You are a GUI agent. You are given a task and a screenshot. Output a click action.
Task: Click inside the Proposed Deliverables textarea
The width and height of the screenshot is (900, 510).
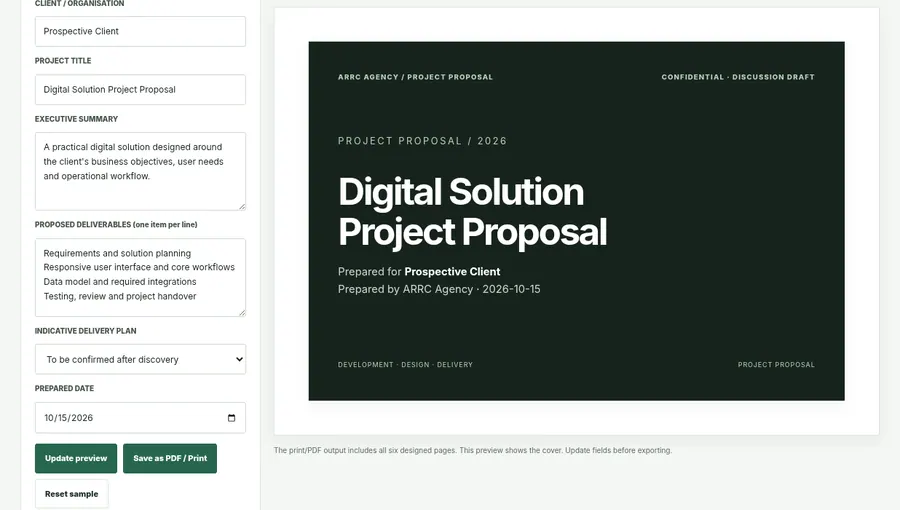[140, 278]
